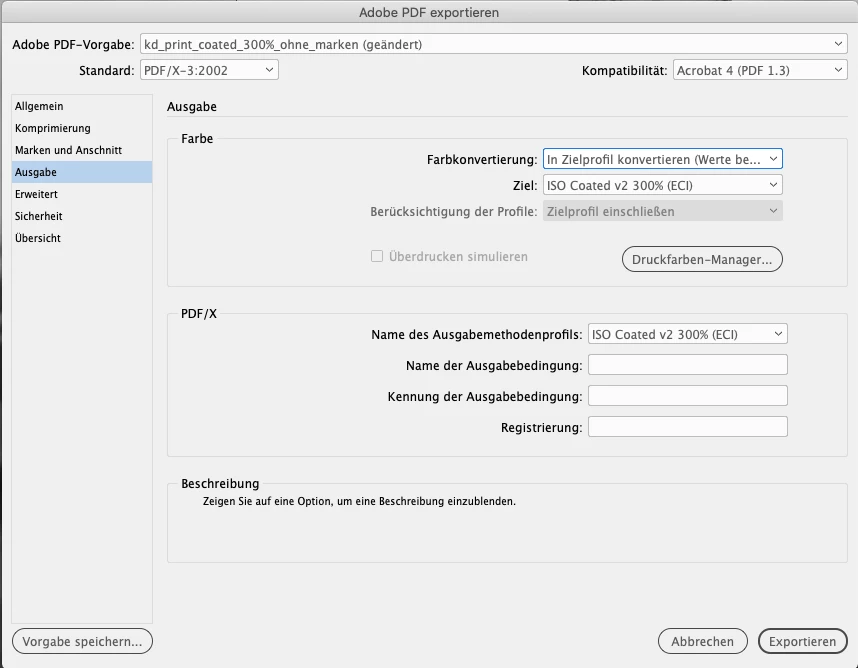Viewport: 858px width, 668px height.
Task: Show the Übersicht section
Action: pos(82,238)
